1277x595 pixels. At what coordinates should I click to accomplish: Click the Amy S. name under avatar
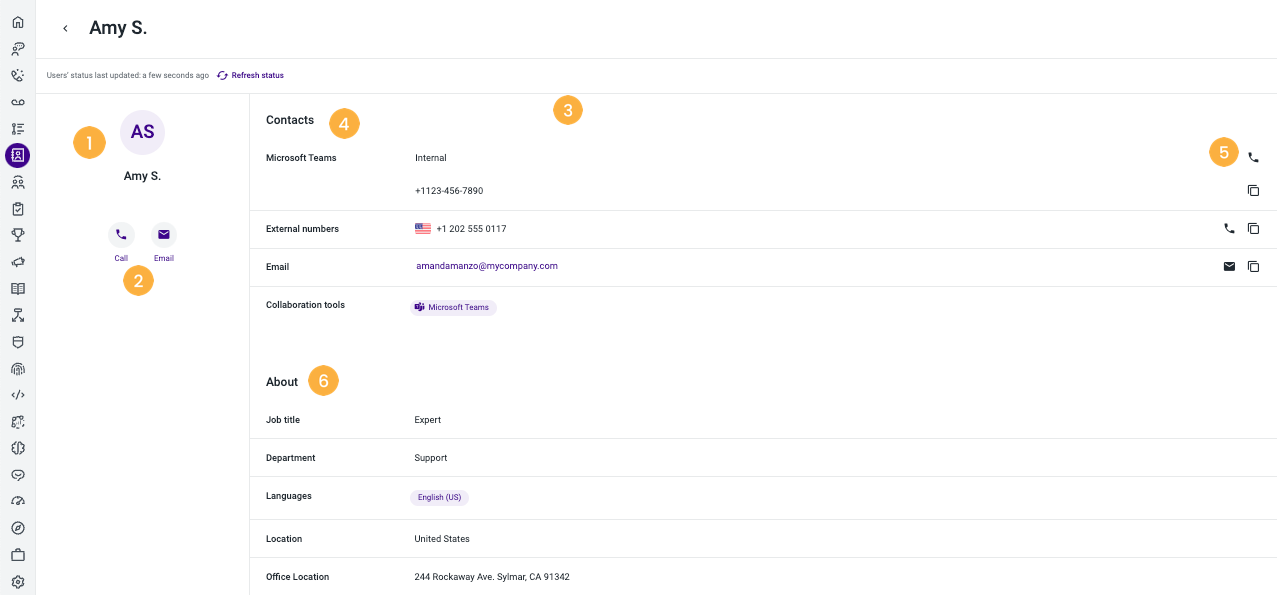pos(142,176)
